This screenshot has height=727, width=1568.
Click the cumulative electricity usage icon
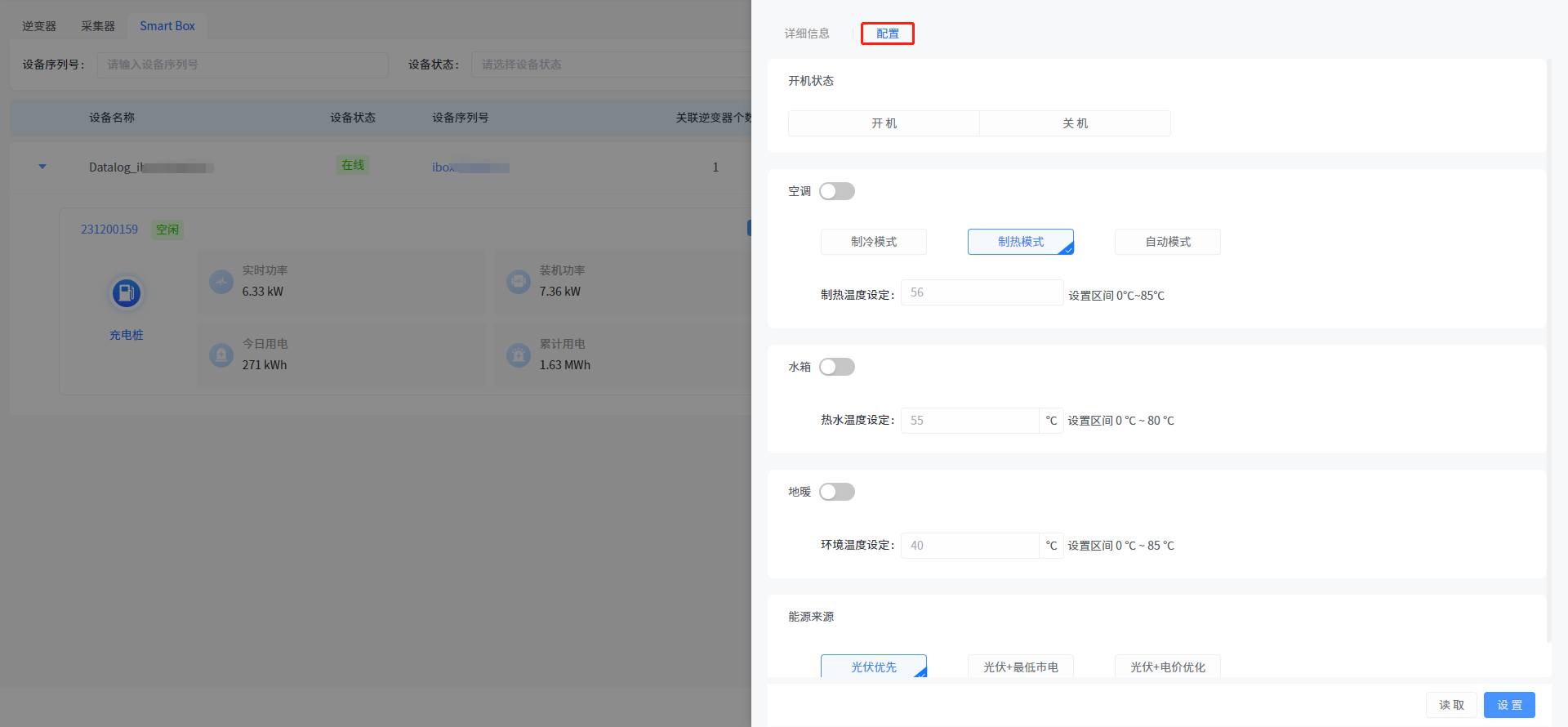(x=519, y=355)
